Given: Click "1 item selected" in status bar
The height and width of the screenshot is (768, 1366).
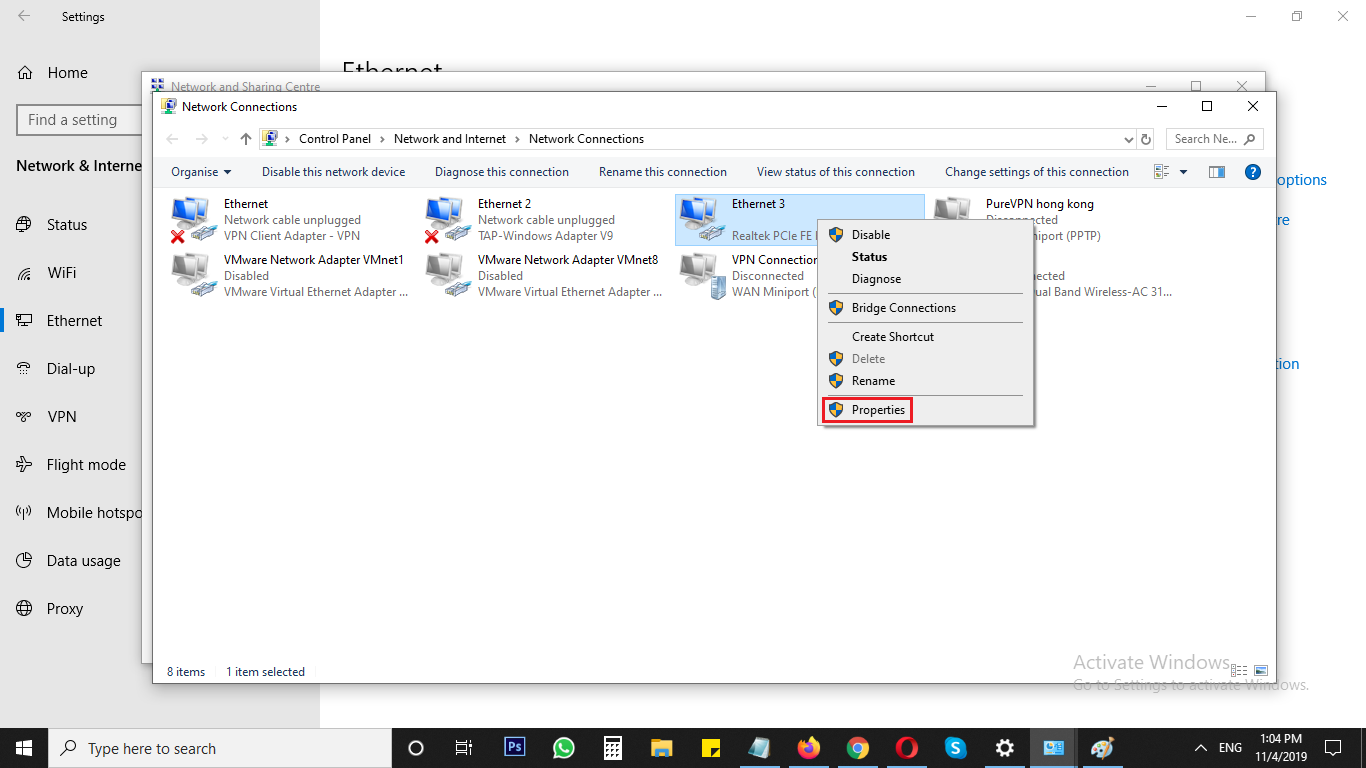Looking at the screenshot, I should pos(265,672).
